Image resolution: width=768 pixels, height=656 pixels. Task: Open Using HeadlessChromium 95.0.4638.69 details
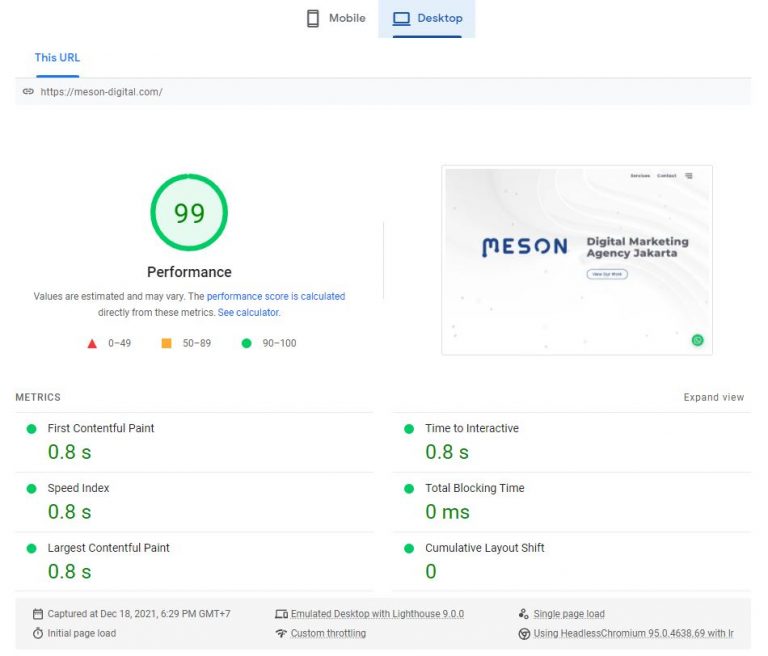point(633,633)
